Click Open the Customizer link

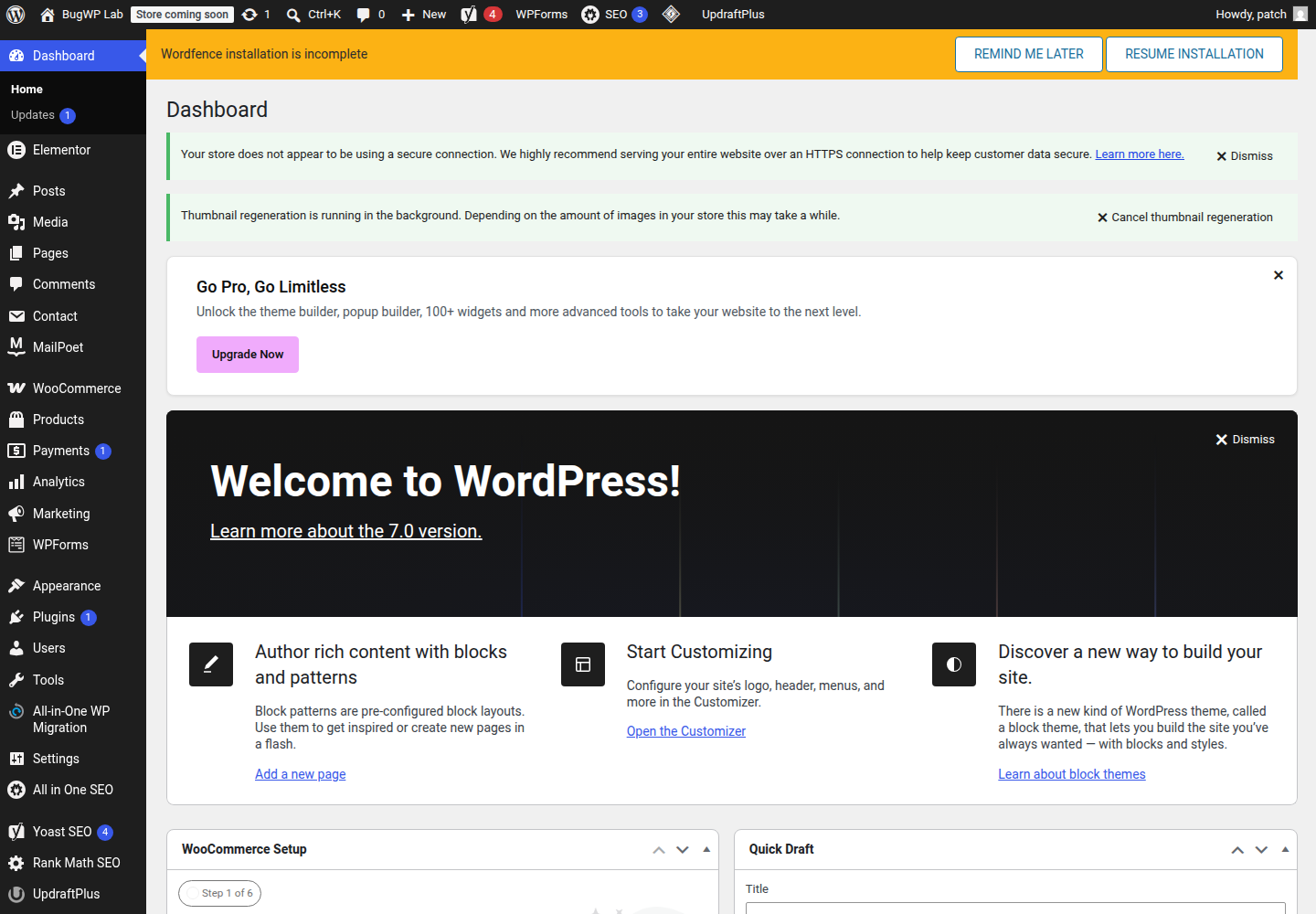pyautogui.click(x=686, y=731)
